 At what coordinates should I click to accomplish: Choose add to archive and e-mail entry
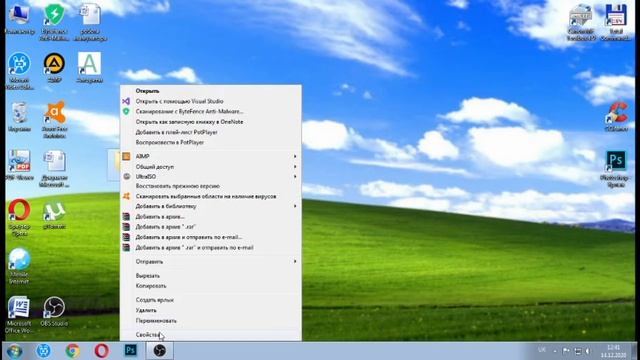click(211, 237)
